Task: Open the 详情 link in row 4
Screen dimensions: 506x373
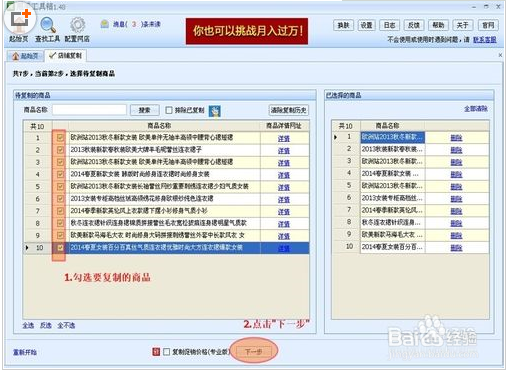Action: pos(284,175)
